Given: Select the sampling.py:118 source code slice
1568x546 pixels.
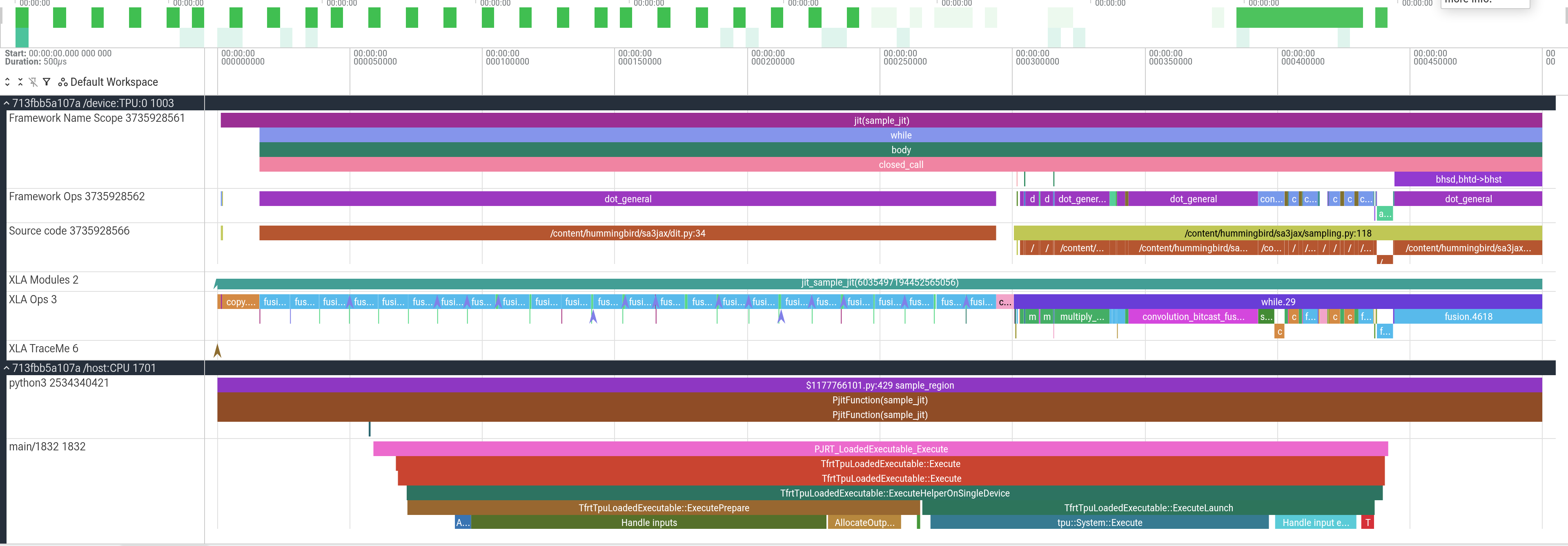Looking at the screenshot, I should [x=1278, y=233].
